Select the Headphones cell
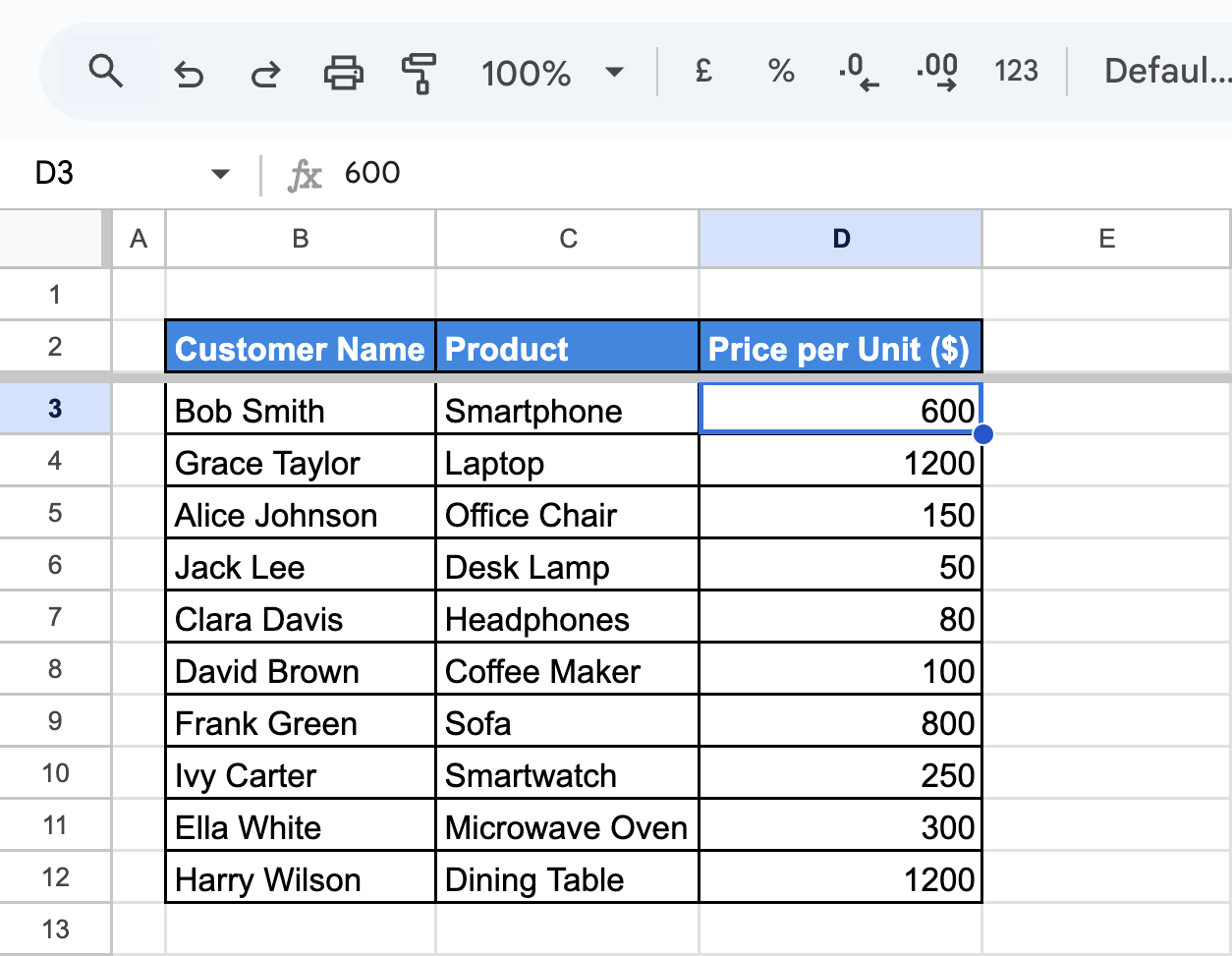Screen dimensions: 1232x956 568,617
